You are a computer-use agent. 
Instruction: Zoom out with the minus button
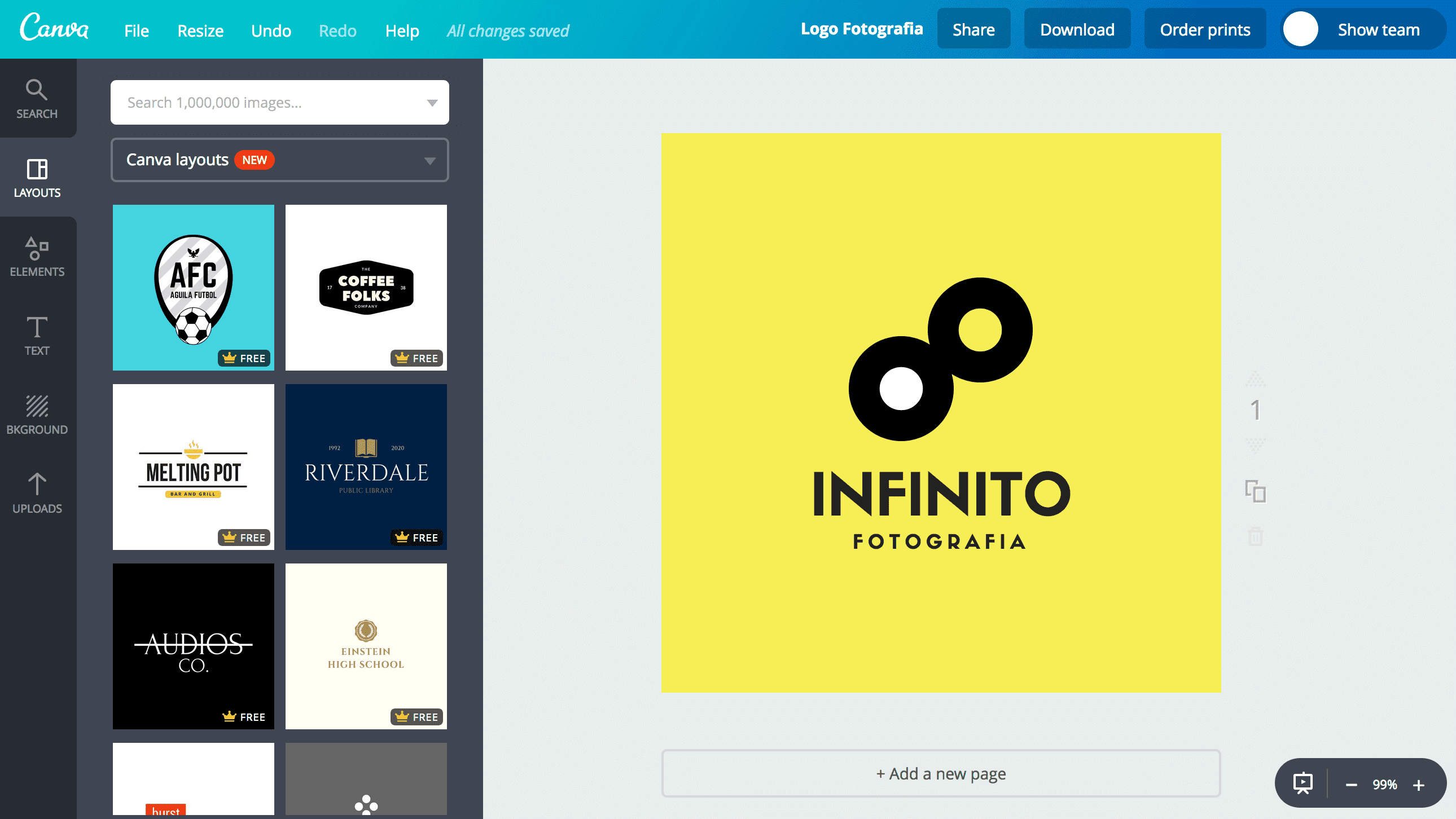[x=1351, y=785]
